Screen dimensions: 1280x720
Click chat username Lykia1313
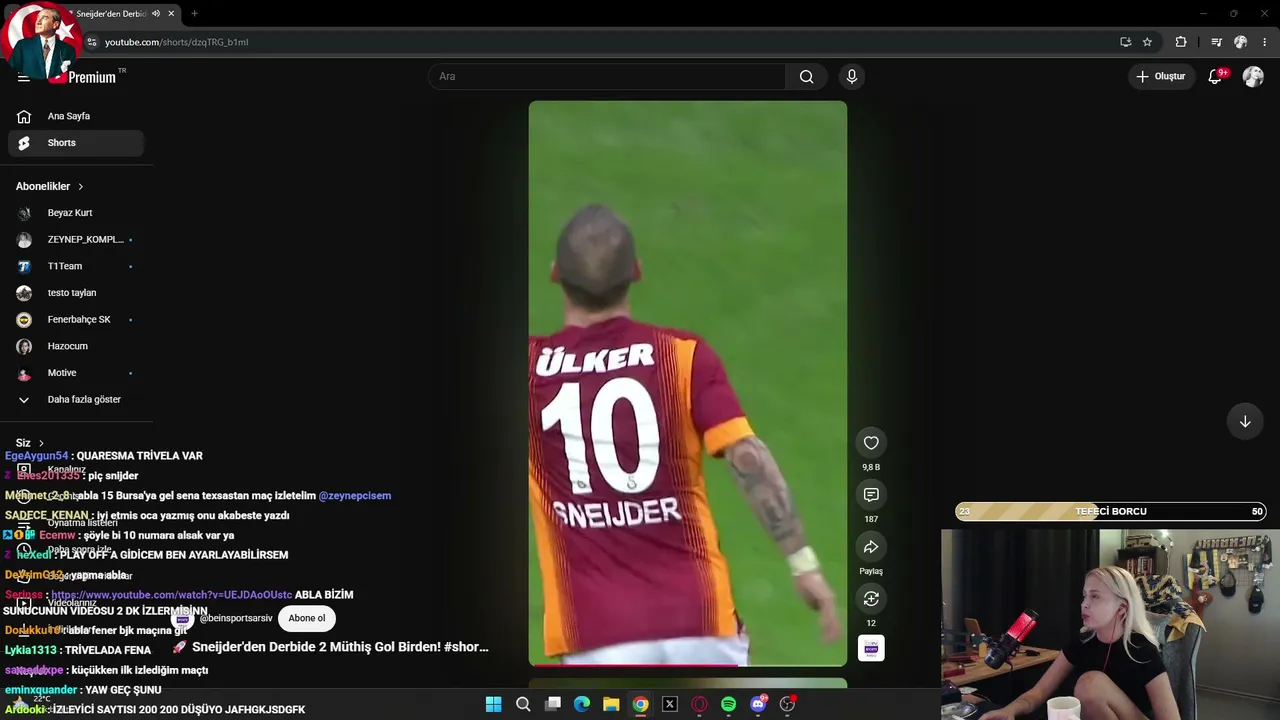click(31, 650)
